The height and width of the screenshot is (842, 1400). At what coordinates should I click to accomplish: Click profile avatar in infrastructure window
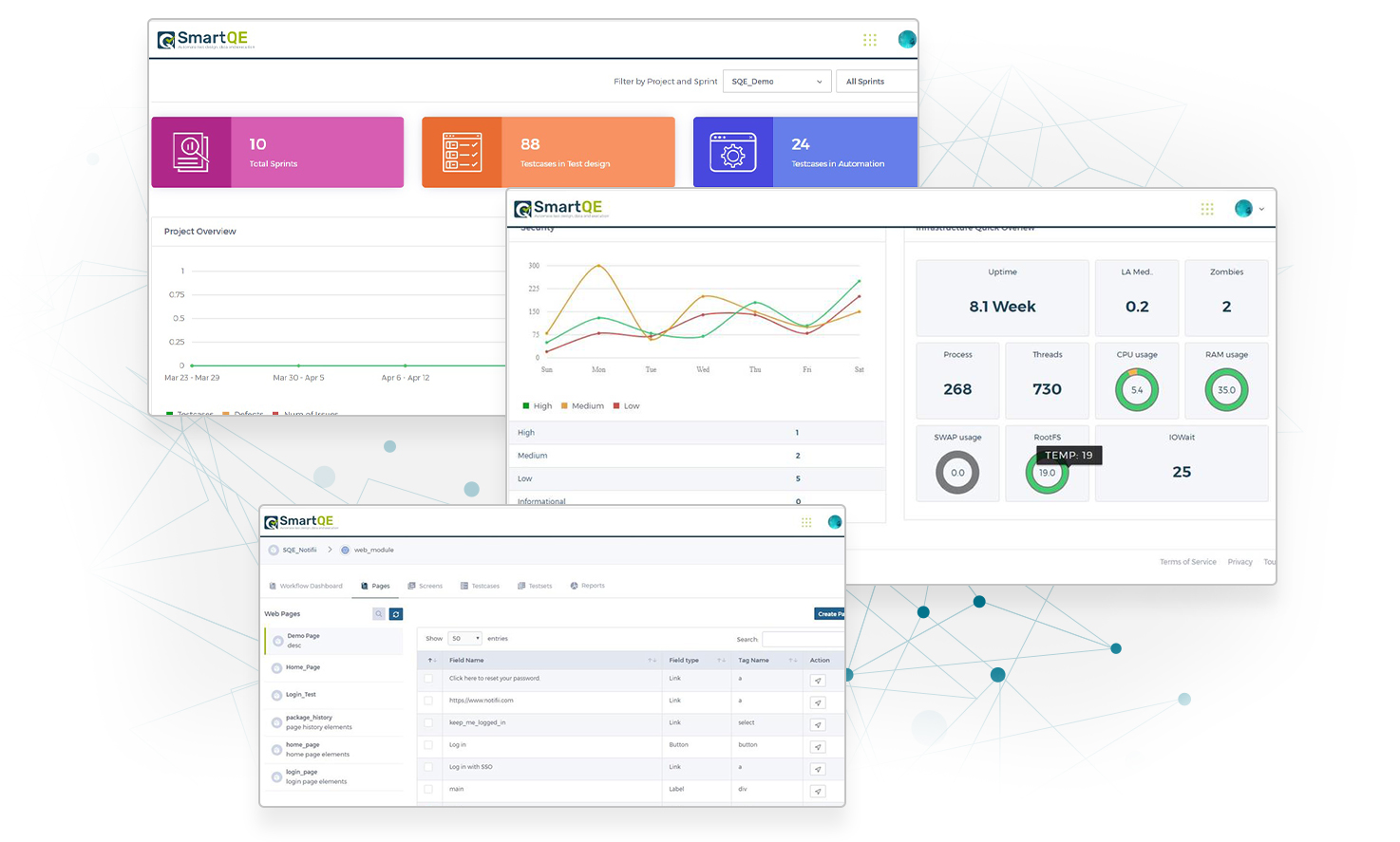1243,209
